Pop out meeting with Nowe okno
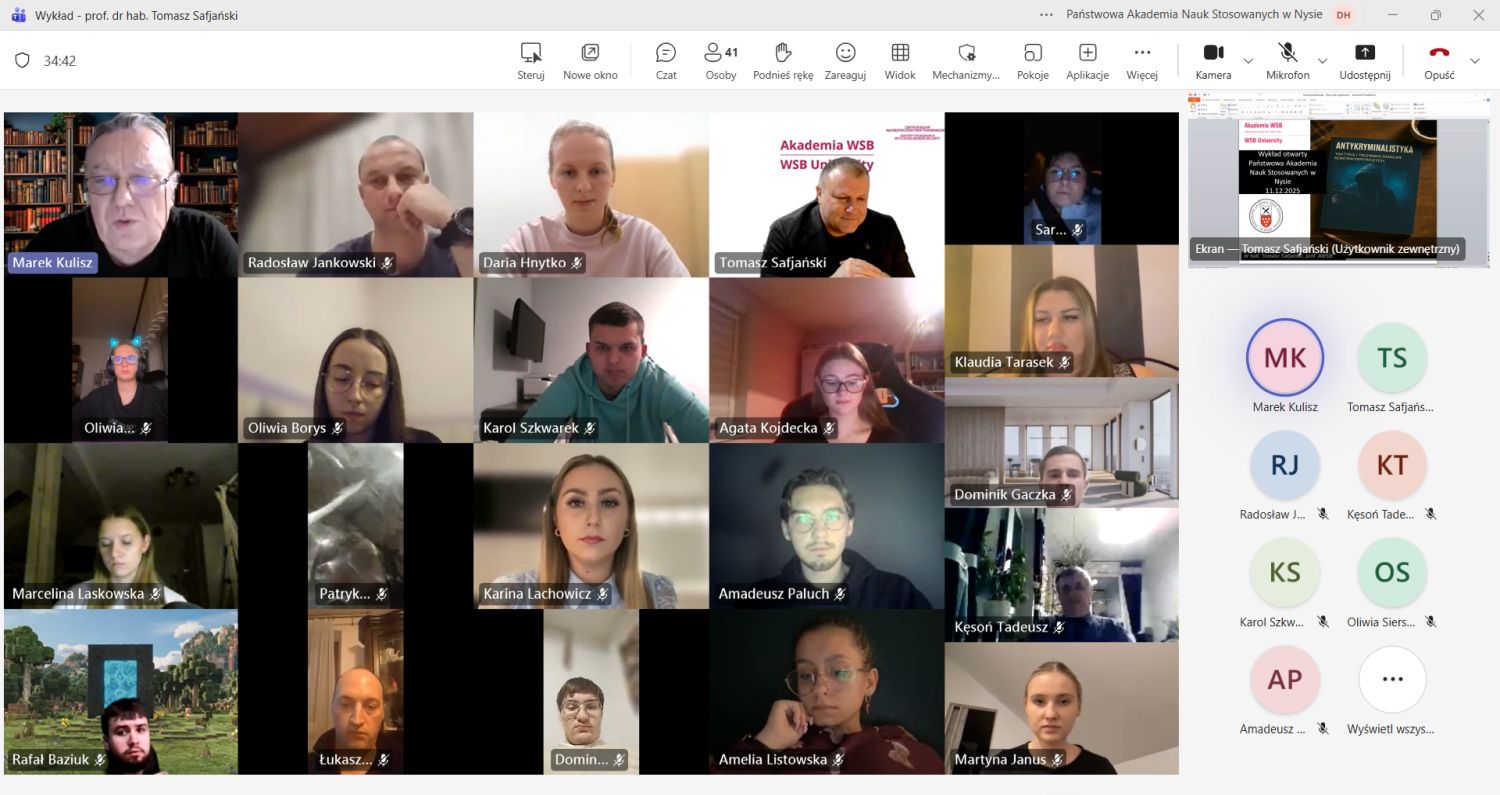 pos(590,60)
